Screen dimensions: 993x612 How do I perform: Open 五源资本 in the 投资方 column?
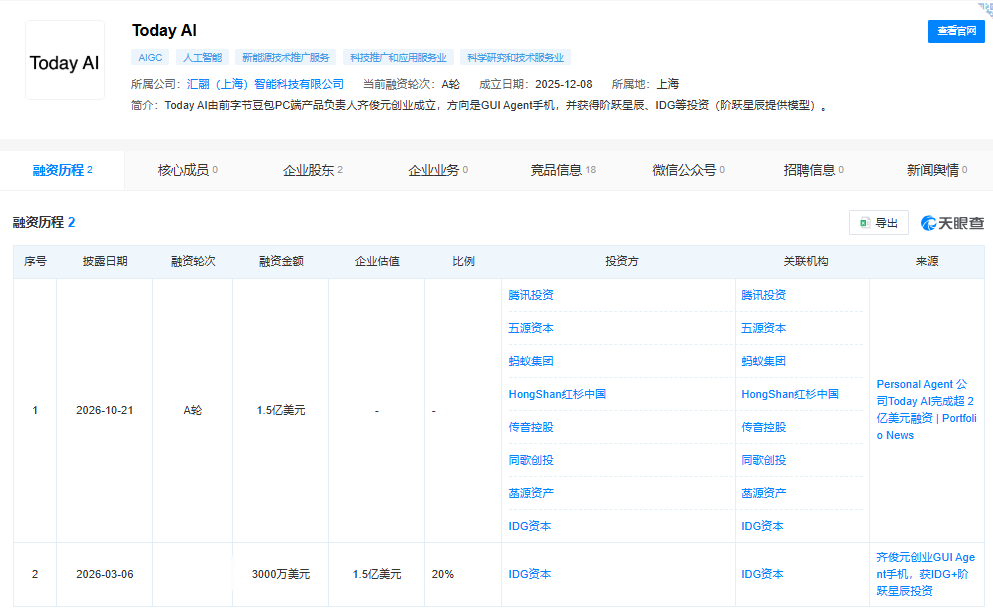pos(531,328)
